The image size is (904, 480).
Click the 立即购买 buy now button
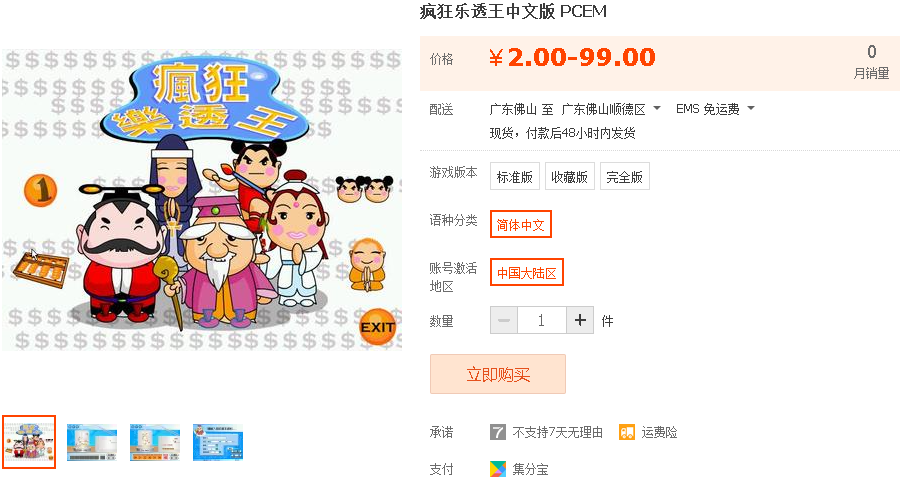pyautogui.click(x=498, y=374)
